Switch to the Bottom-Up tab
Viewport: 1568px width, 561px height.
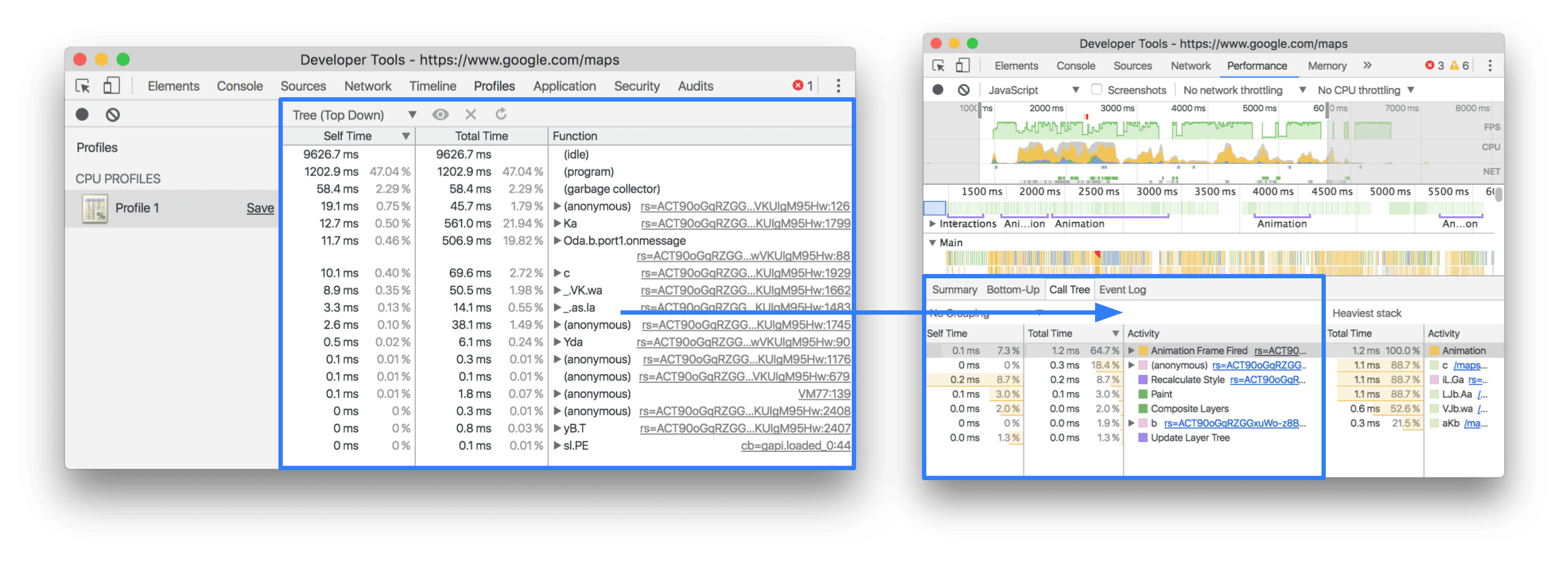pyautogui.click(x=1012, y=290)
